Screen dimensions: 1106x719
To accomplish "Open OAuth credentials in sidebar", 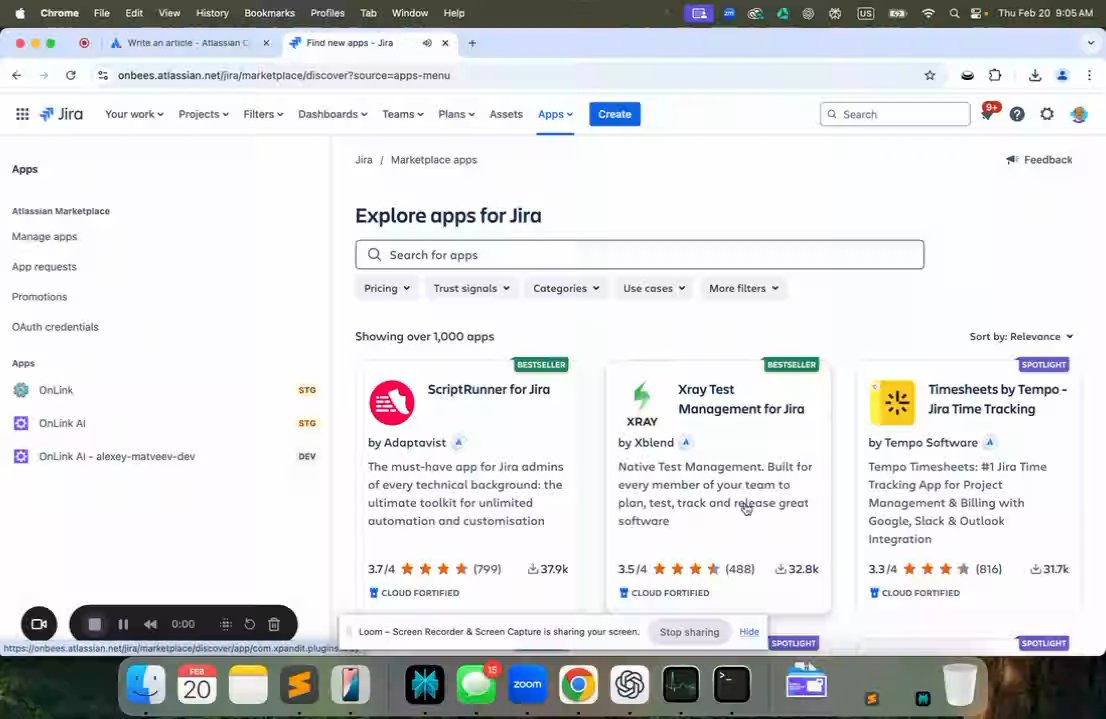I will (55, 327).
